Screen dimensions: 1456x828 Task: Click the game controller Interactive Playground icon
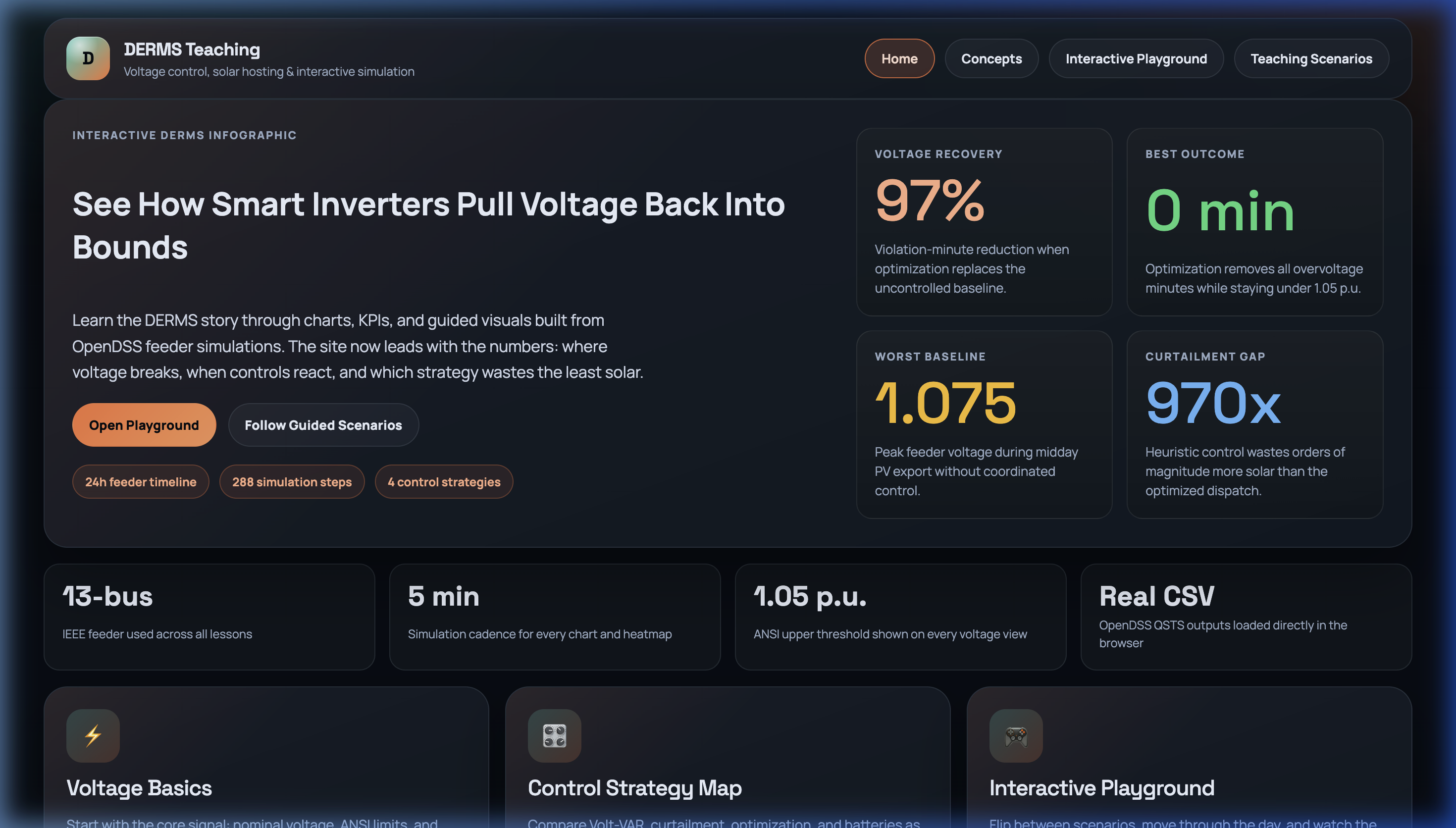(1015, 735)
